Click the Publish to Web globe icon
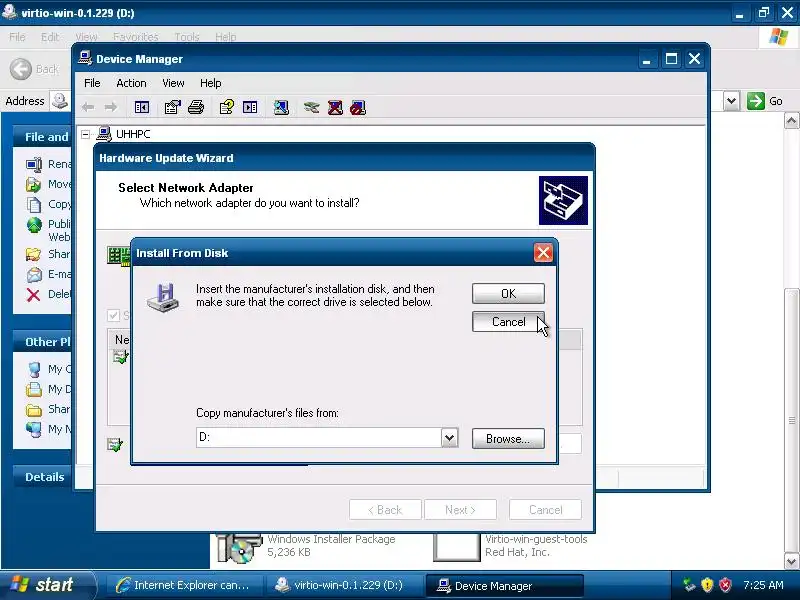The image size is (800, 600). click(34, 224)
